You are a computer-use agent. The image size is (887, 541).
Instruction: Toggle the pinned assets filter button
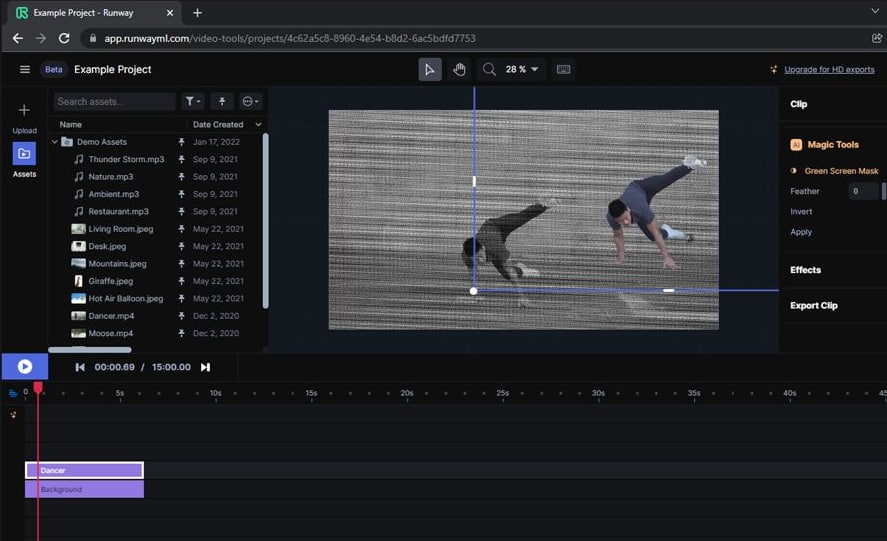tap(221, 101)
